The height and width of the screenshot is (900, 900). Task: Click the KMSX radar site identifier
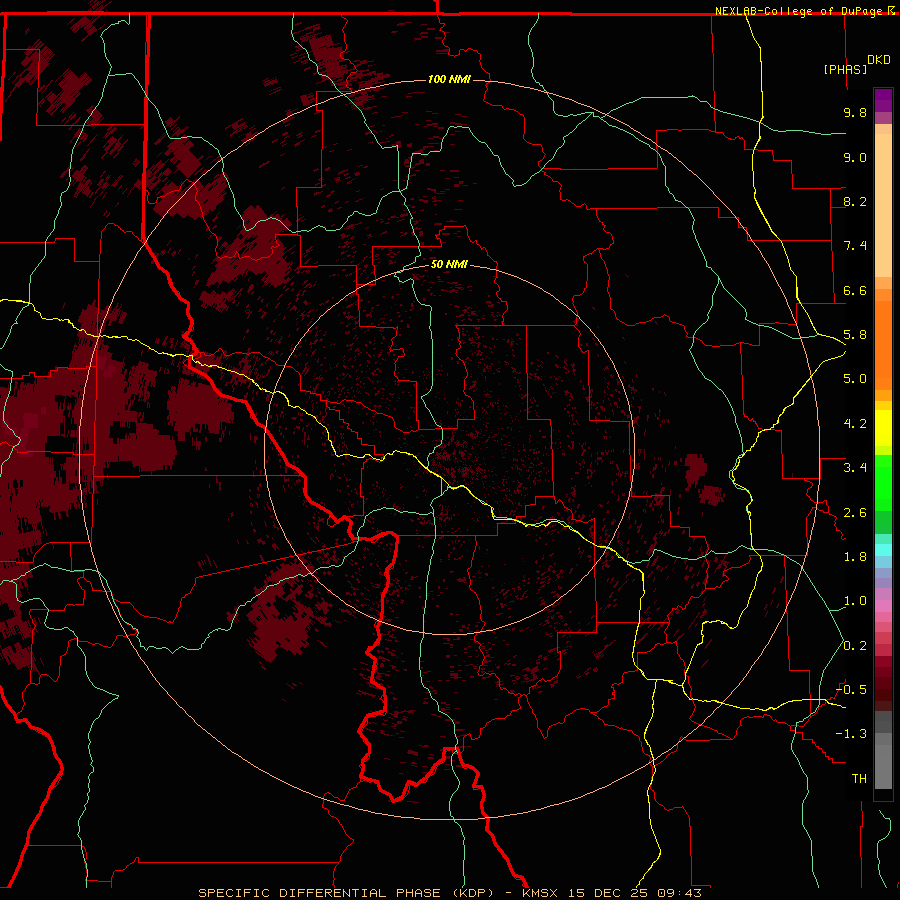541,893
